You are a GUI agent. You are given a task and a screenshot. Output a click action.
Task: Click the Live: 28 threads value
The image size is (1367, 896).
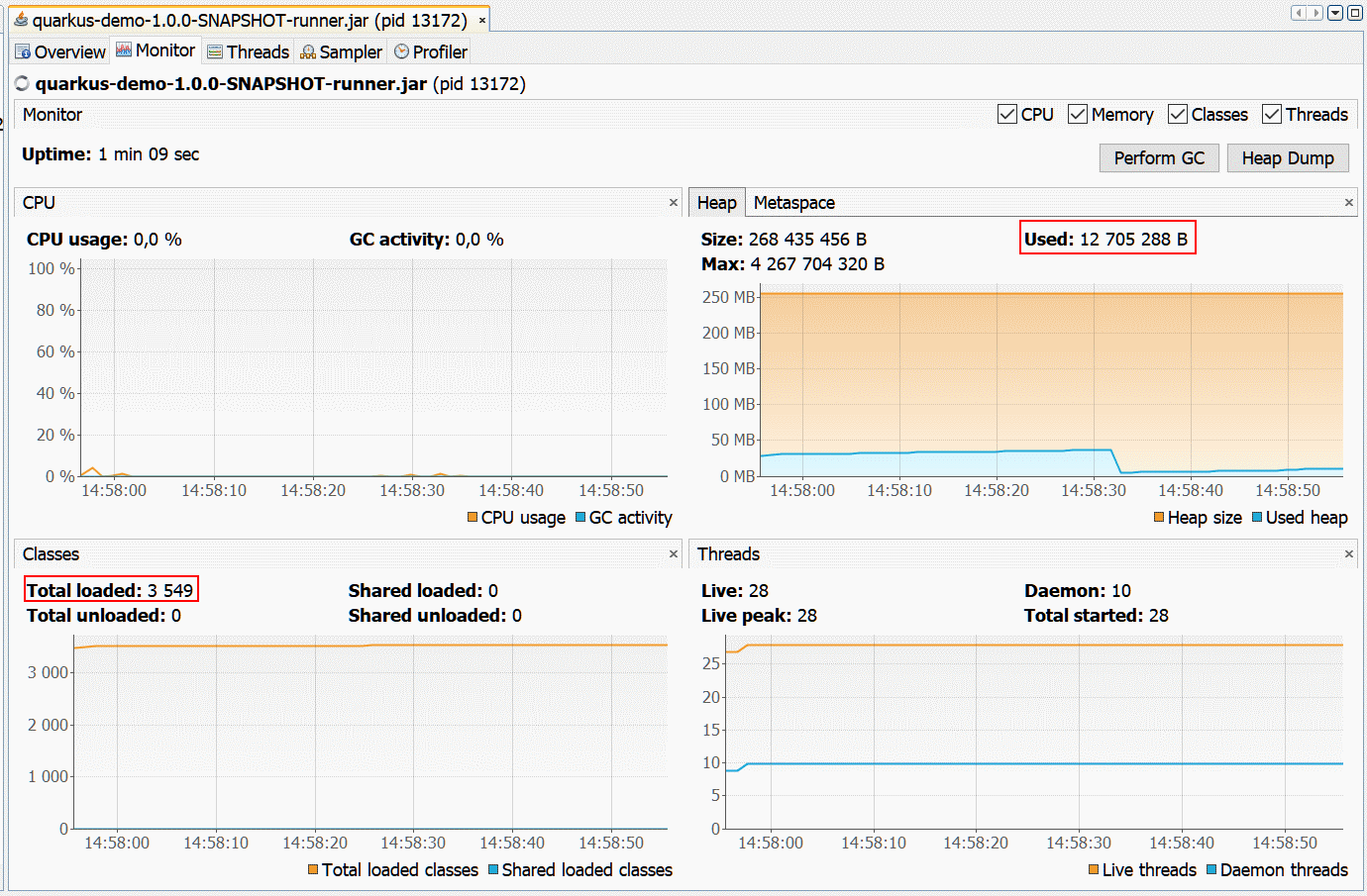[735, 591]
